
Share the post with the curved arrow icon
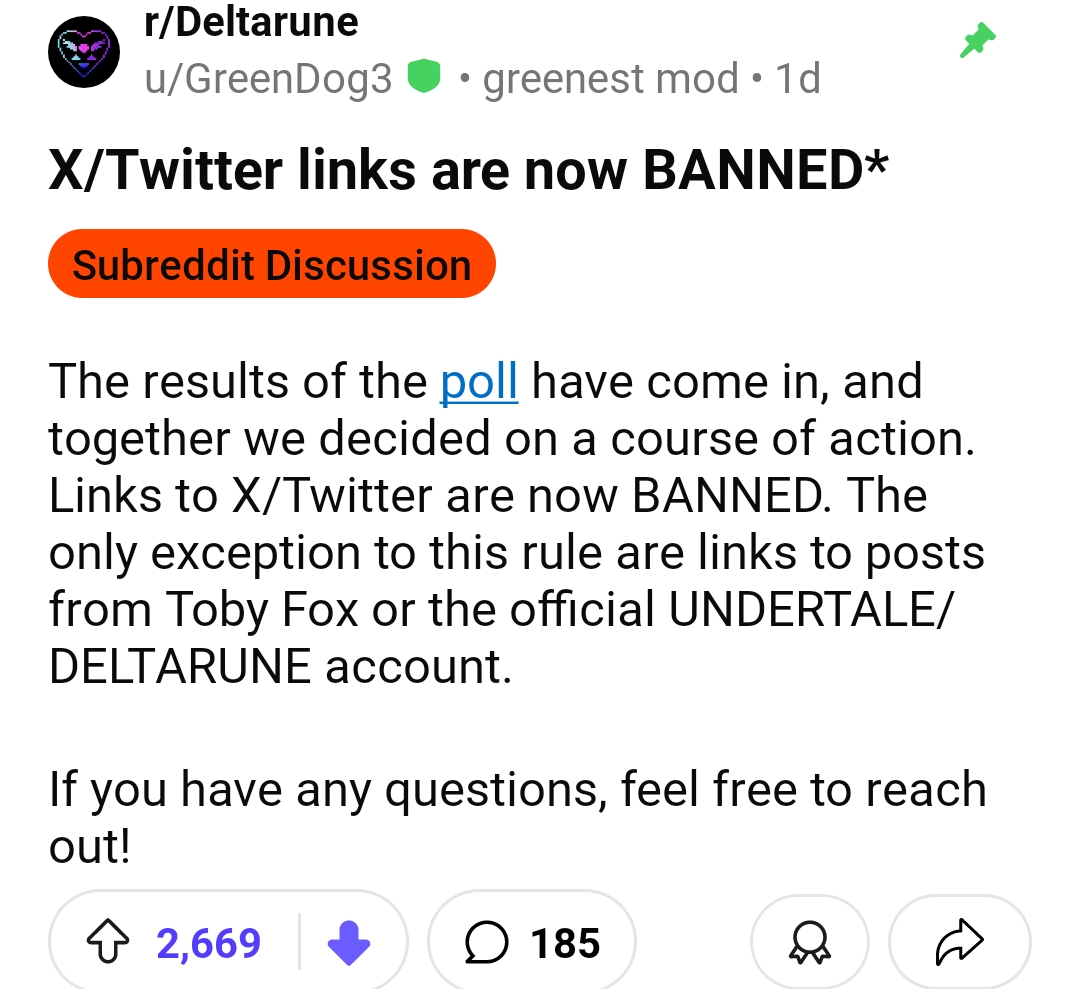959,943
